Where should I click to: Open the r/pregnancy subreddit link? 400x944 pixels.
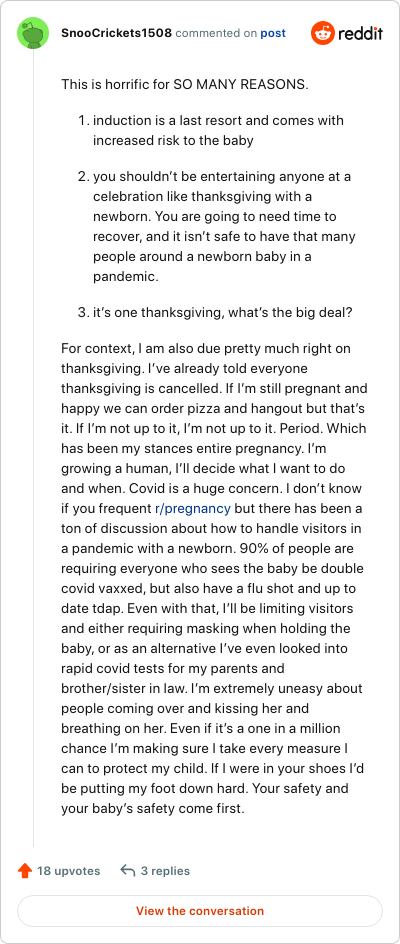(x=193, y=508)
